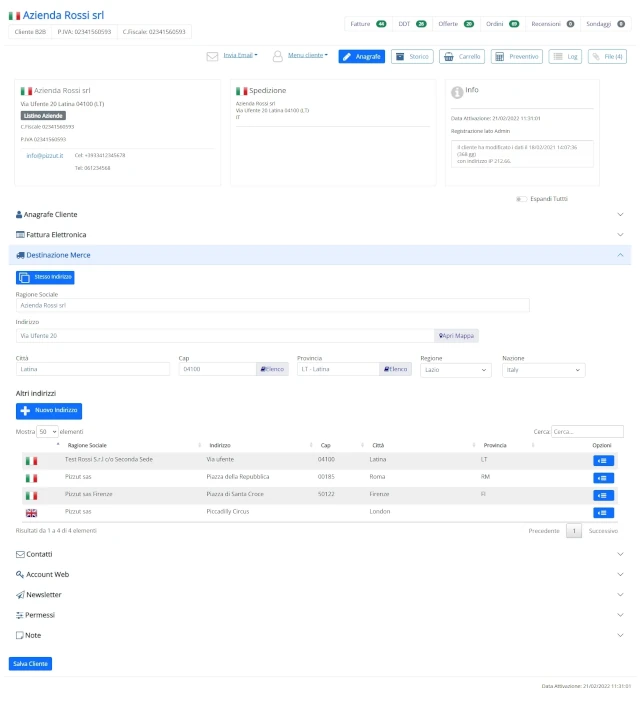The image size is (640, 704).
Task: Go to Successivo page
Action: (603, 531)
